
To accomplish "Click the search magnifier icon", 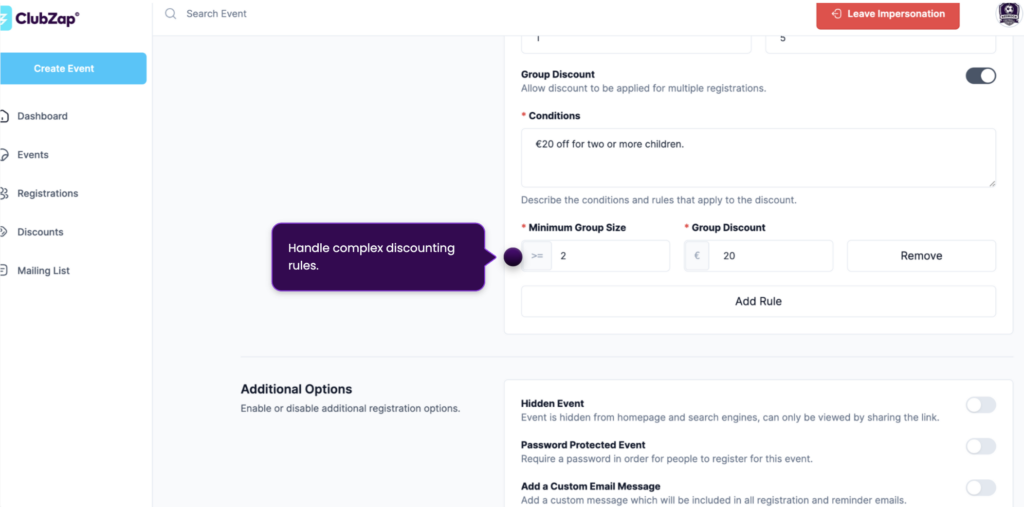I will point(170,14).
